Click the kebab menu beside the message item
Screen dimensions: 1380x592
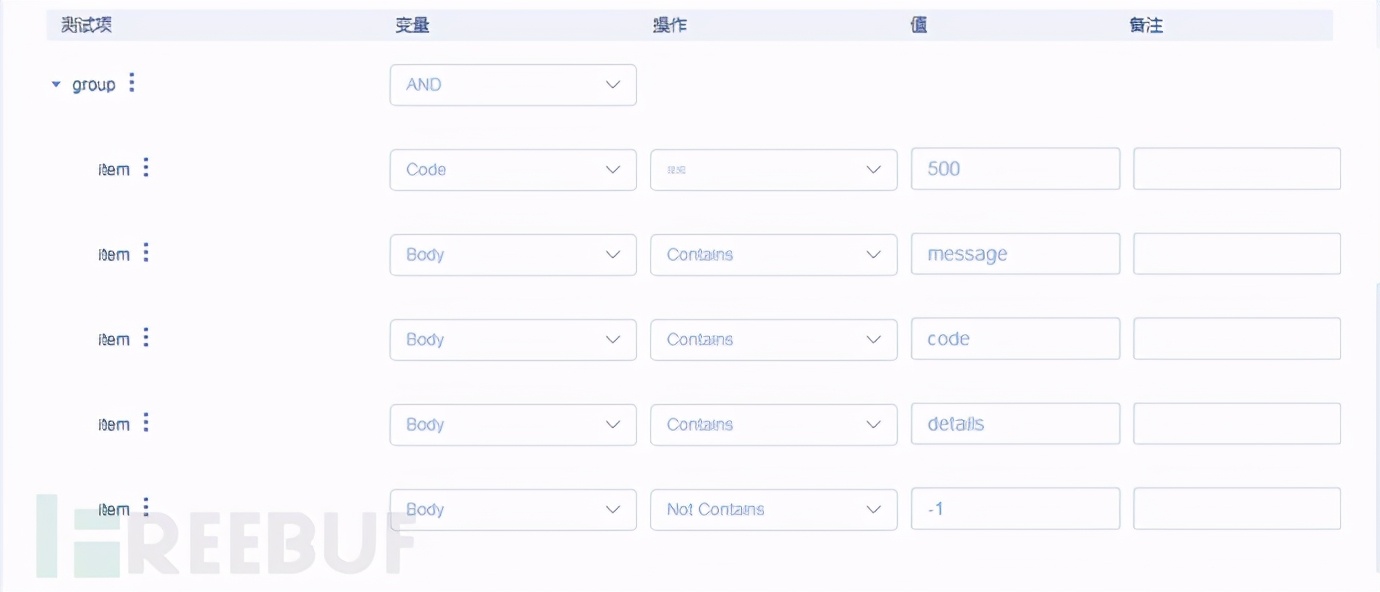(x=146, y=253)
